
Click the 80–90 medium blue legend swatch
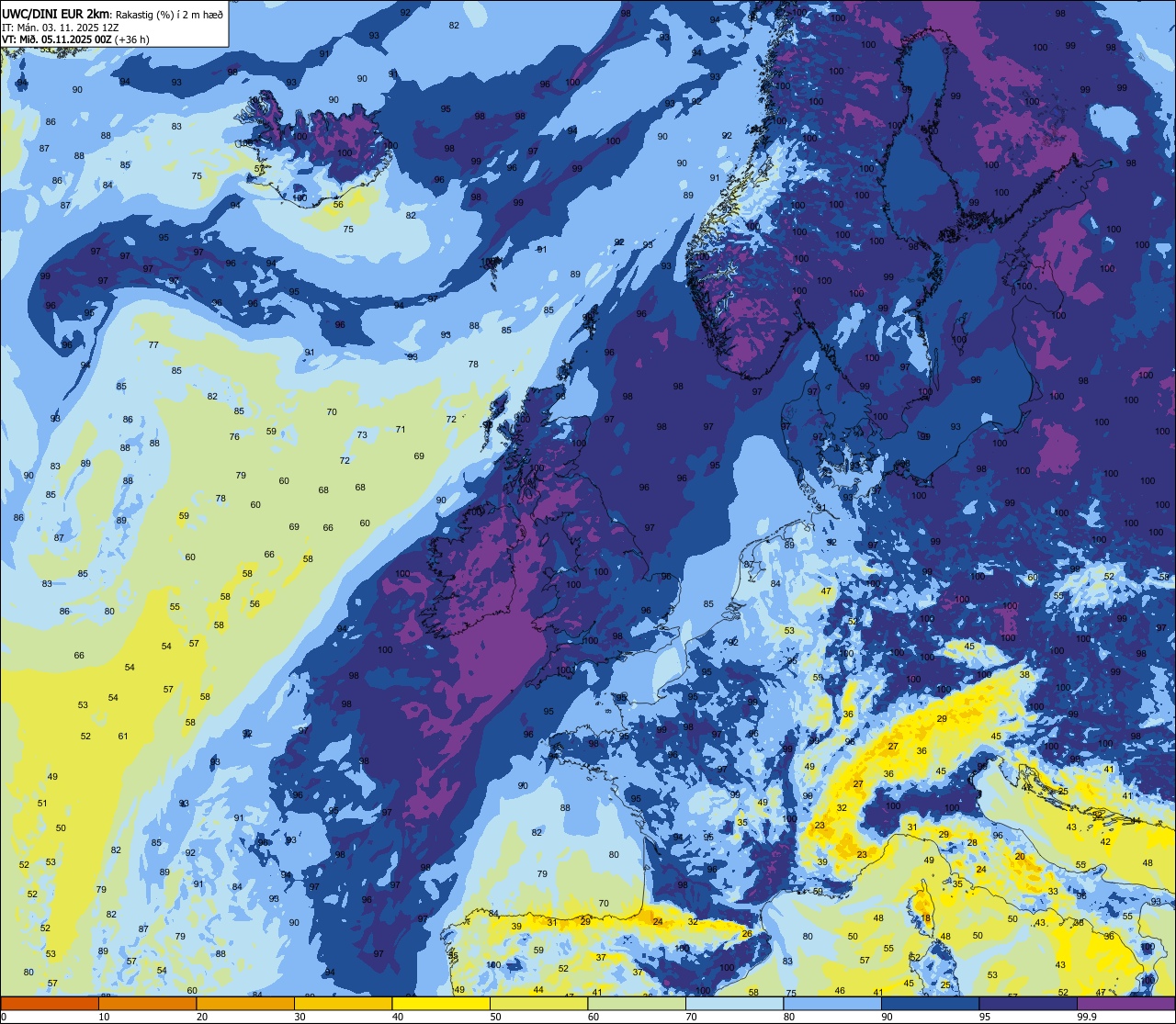click(832, 1003)
